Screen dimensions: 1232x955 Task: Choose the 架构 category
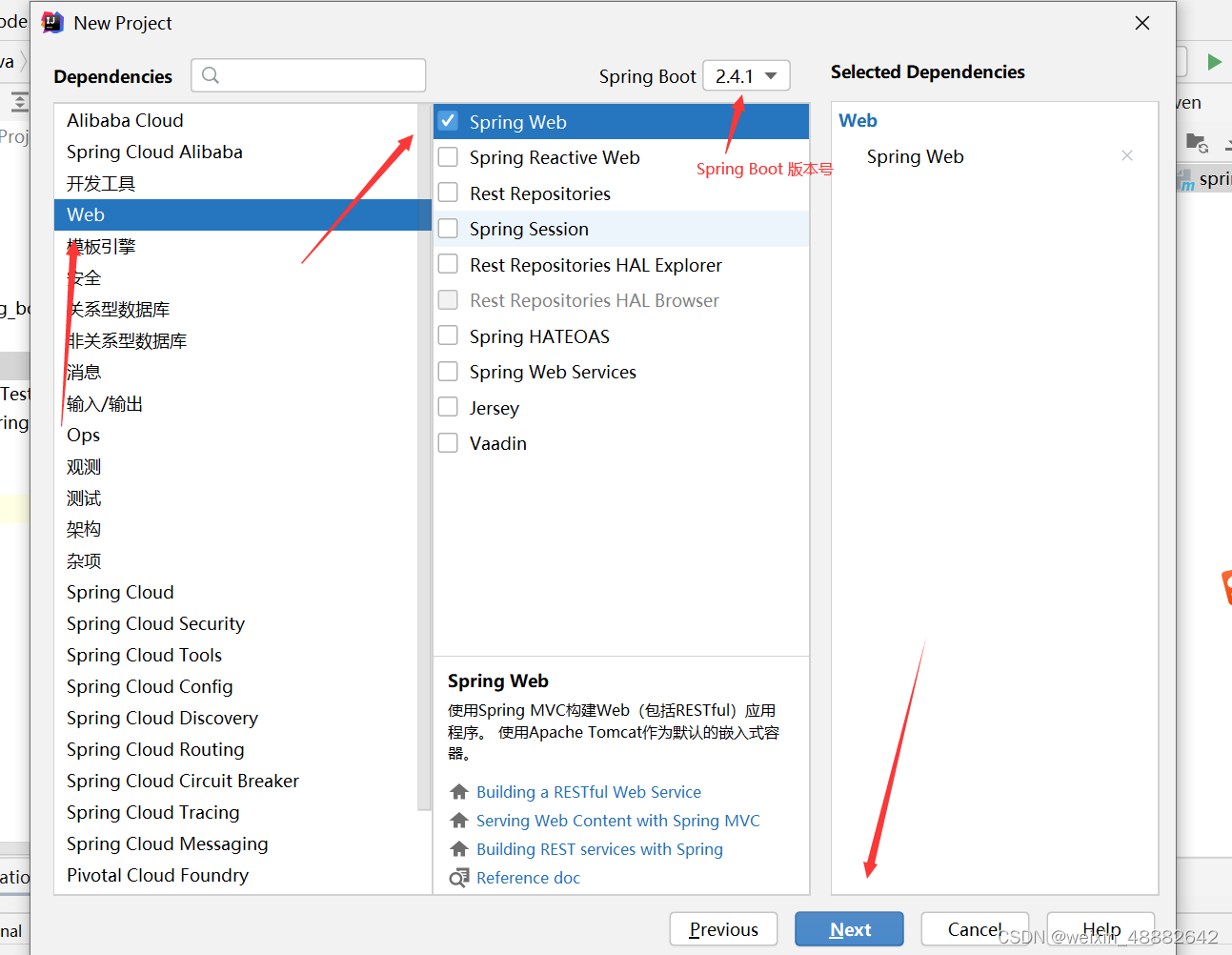coord(235,529)
